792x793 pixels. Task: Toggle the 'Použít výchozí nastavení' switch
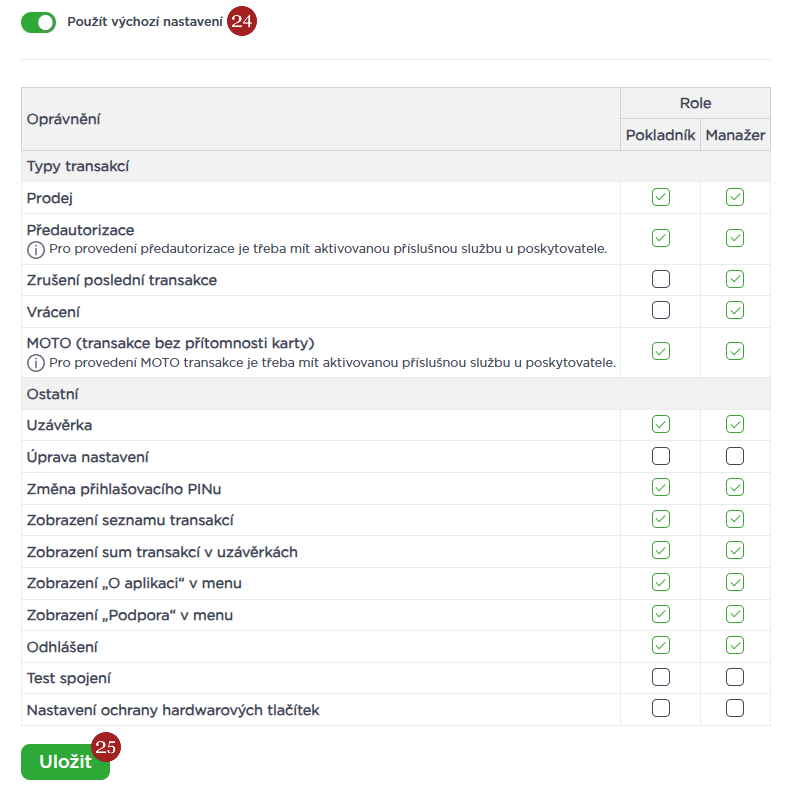pos(39,22)
